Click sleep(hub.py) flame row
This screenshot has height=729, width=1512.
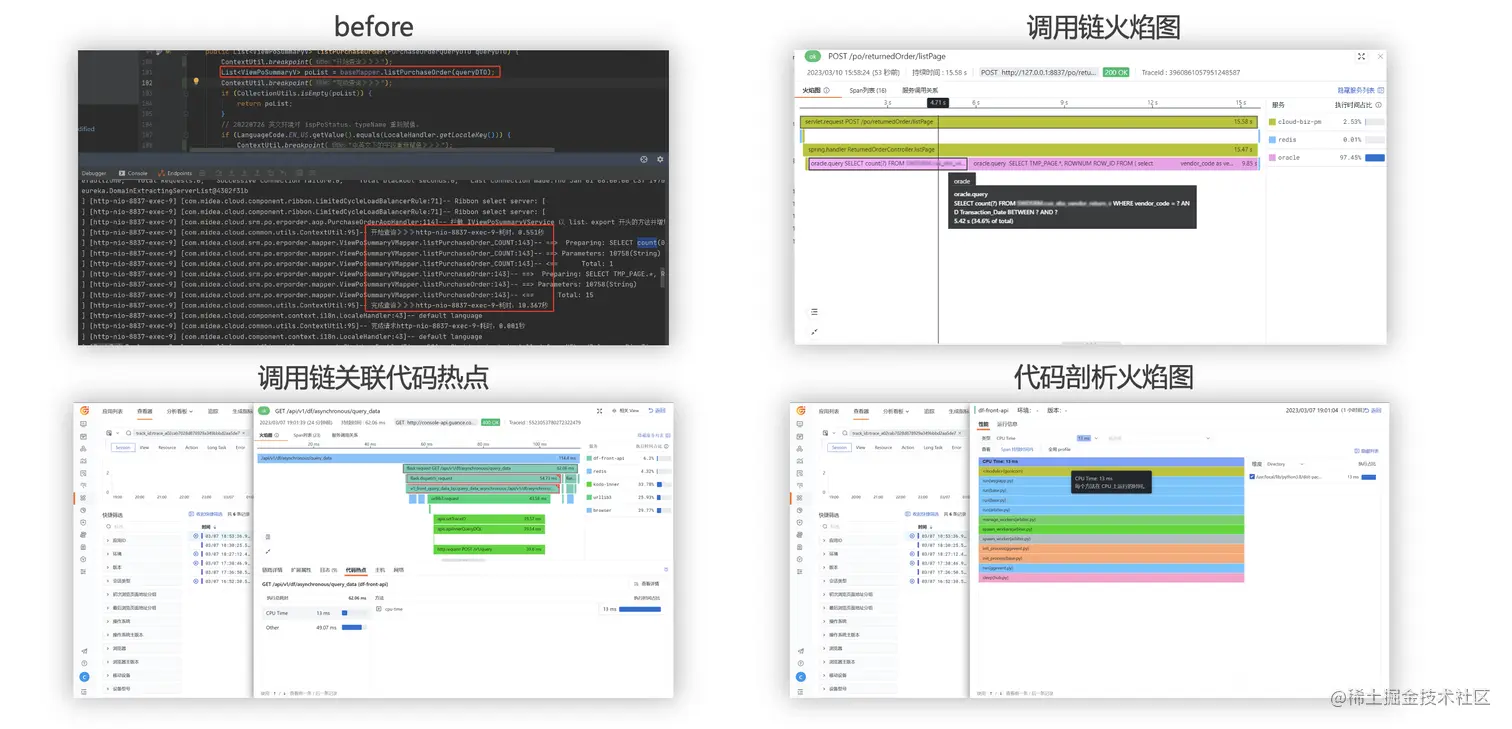point(1111,577)
